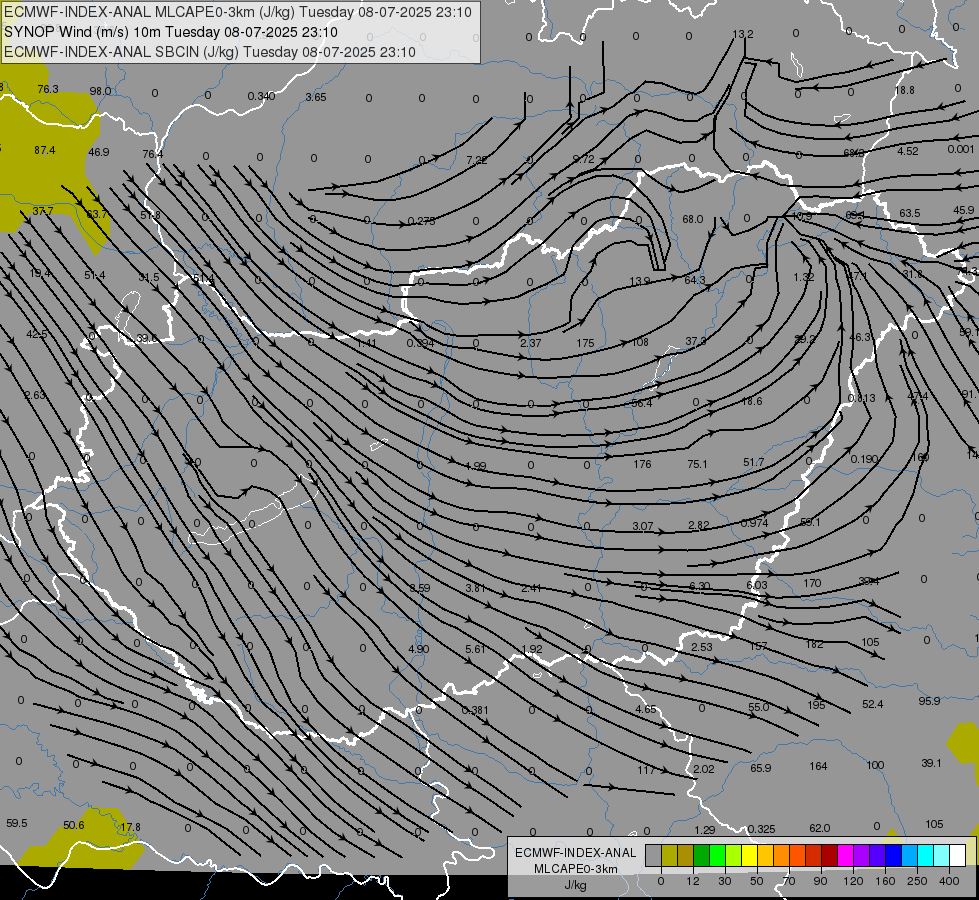The image size is (979, 900).
Task: Click the map value '64.3'
Action: pyautogui.click(x=695, y=280)
